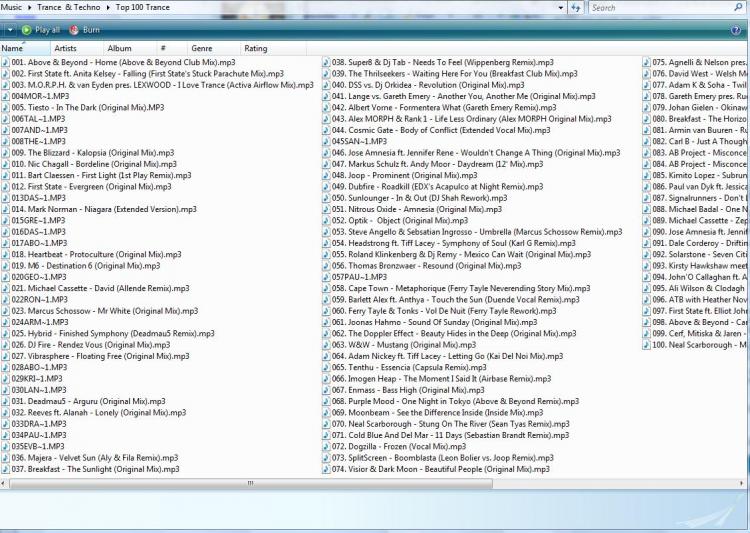This screenshot has height=533, width=750.
Task: Open the address bar history dropdown arrow
Action: click(x=561, y=8)
